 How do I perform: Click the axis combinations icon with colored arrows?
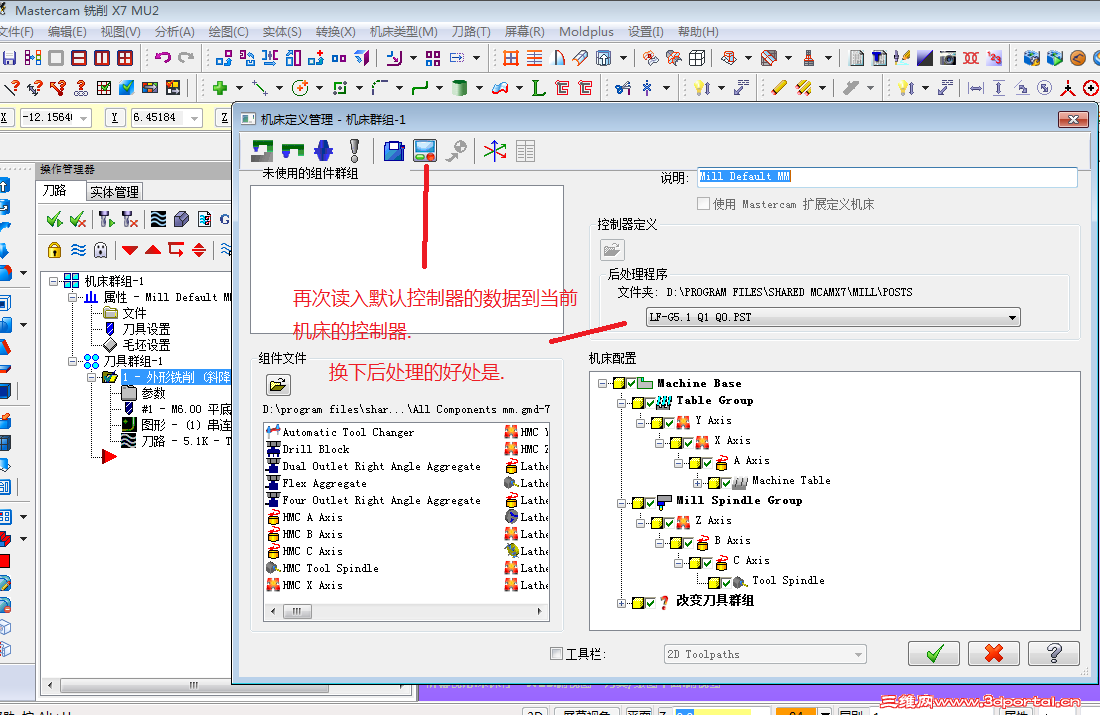point(495,150)
